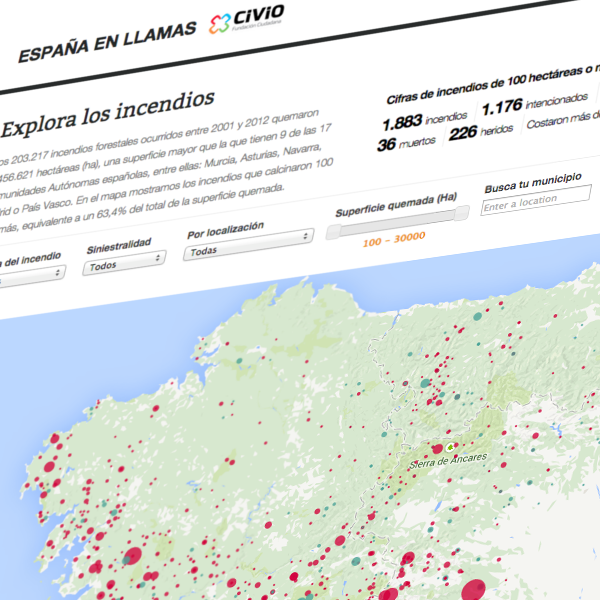
Task: Click the 1.883 incendios figure
Action: pyautogui.click(x=425, y=121)
